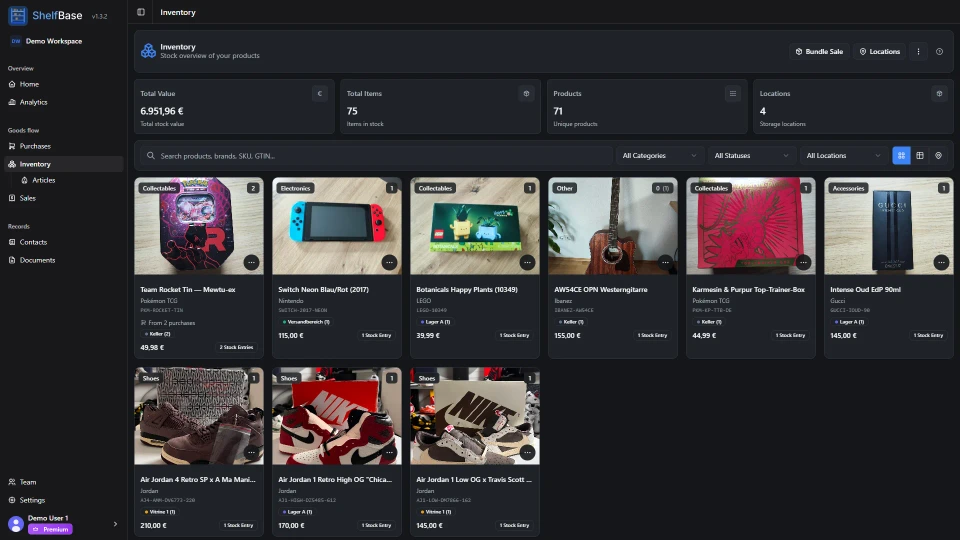Expand the All Statuses dropdown
Image resolution: width=960 pixels, height=540 pixels.
(751, 156)
